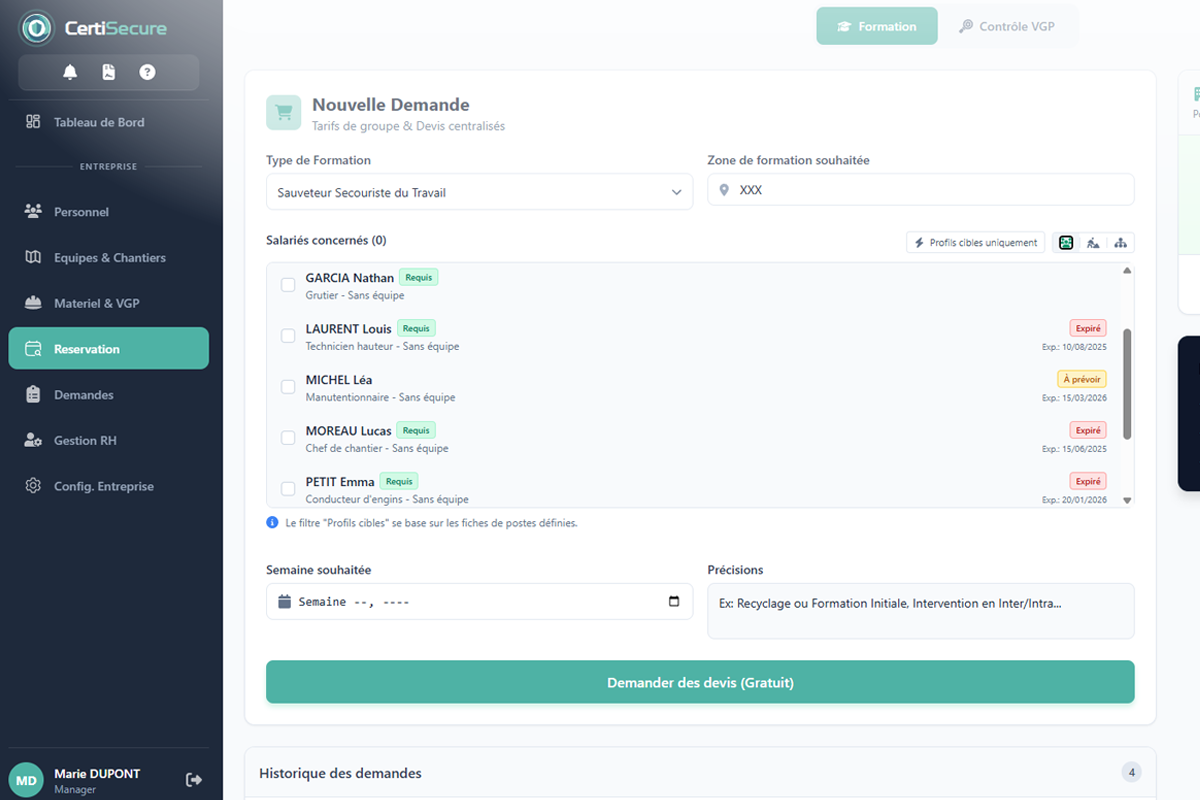Click the logout icon beside Marie DUPONT
Screen dimensions: 1200x800
(x=194, y=779)
